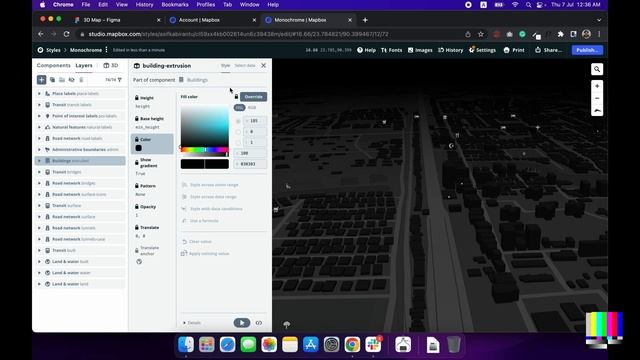Expand the Buildings extruded layer group

[40, 161]
